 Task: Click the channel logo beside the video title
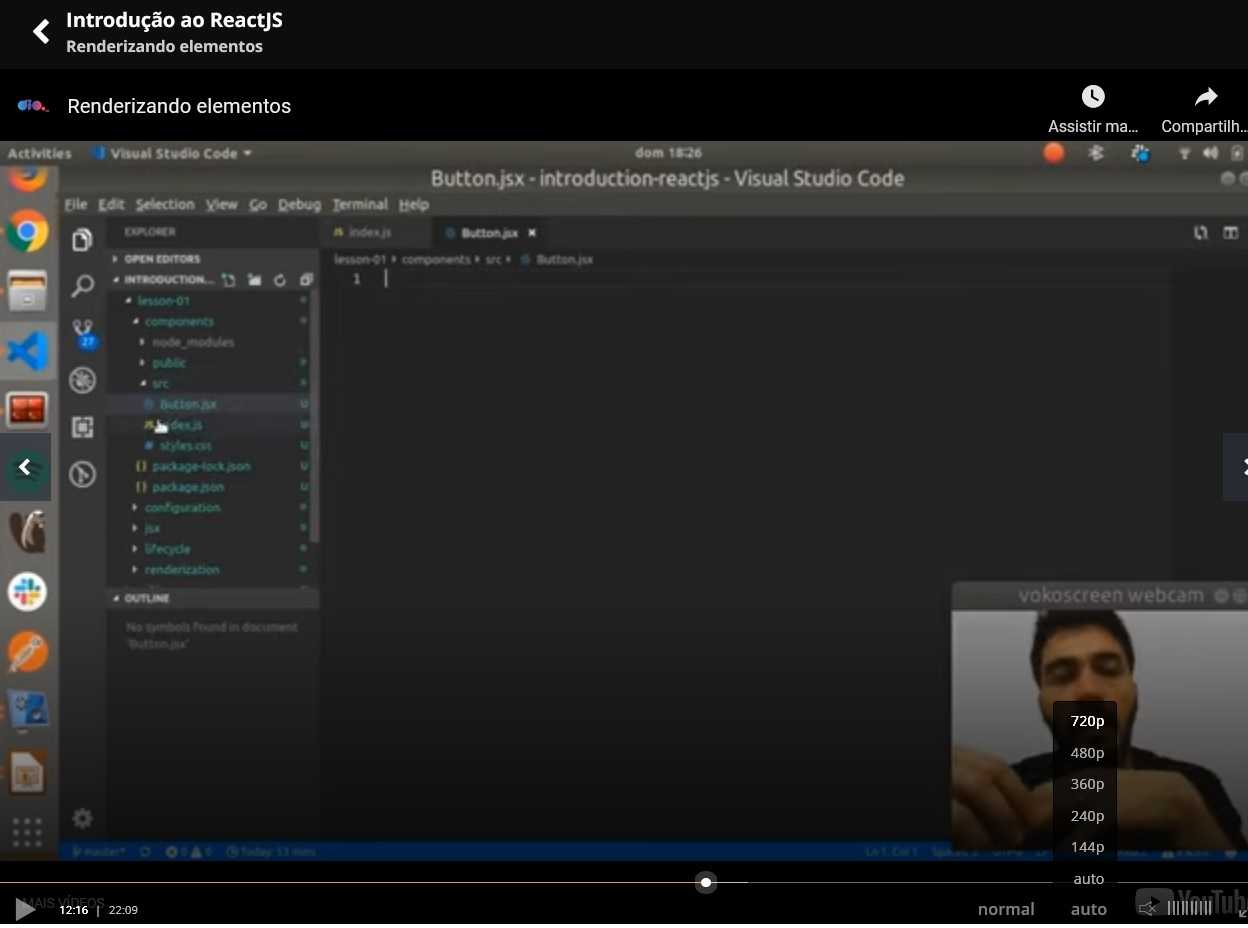[33, 106]
